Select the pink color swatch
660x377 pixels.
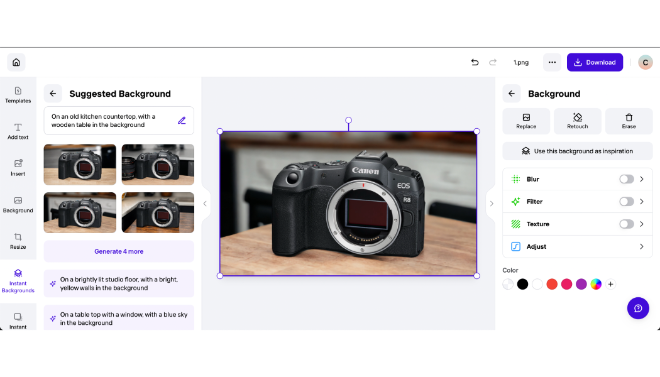coord(567,284)
